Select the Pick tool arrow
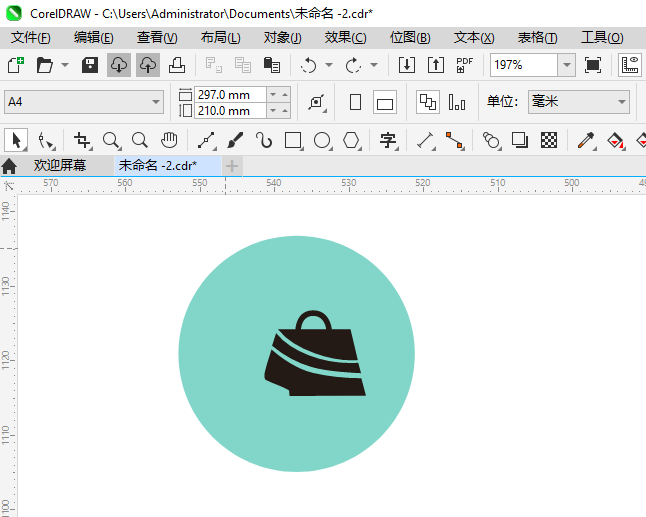 16,140
